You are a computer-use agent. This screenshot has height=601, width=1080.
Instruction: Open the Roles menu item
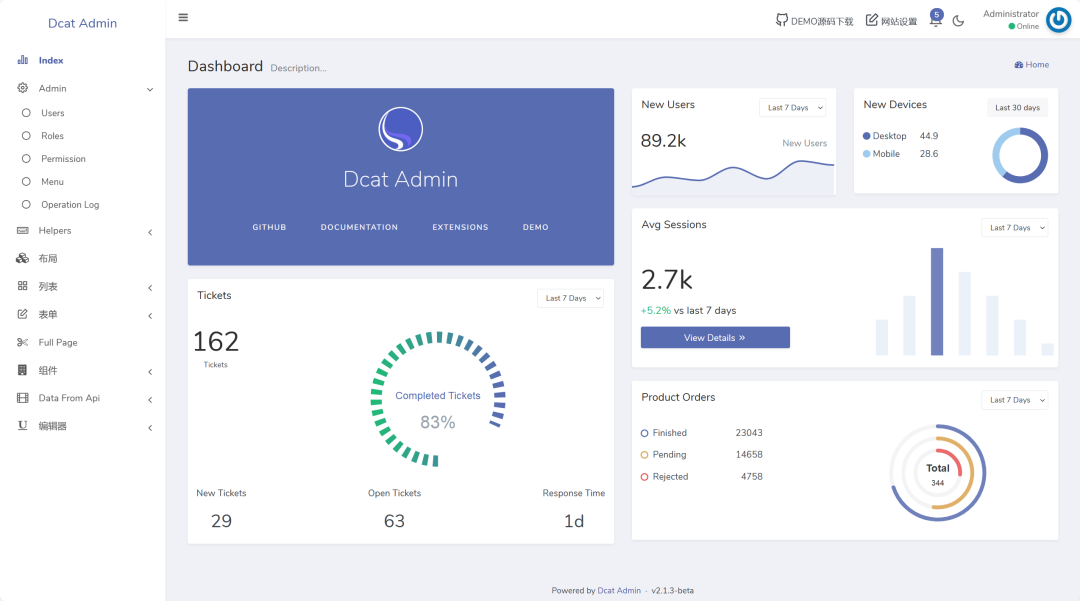tap(83, 136)
